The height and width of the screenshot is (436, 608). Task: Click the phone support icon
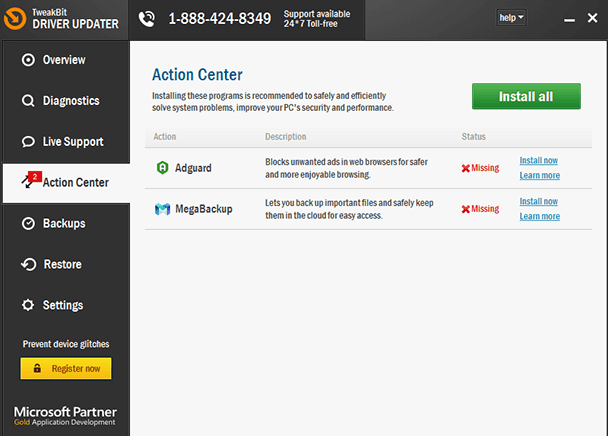[147, 19]
